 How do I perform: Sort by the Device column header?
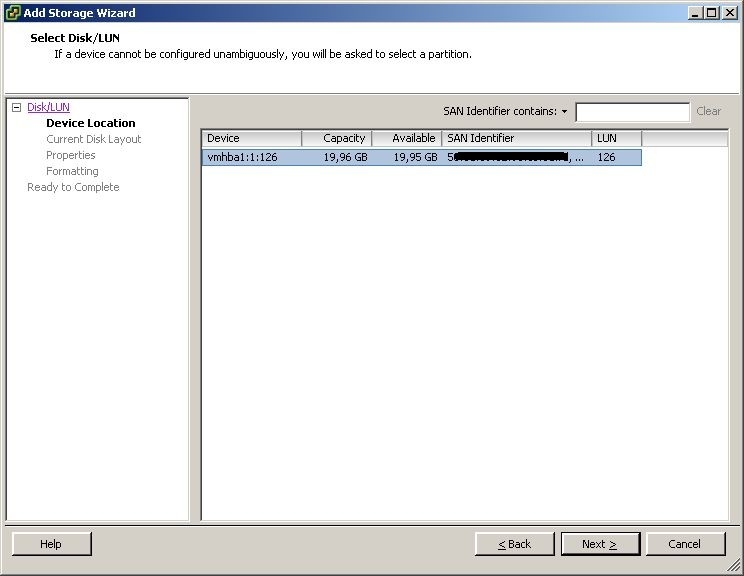click(251, 139)
